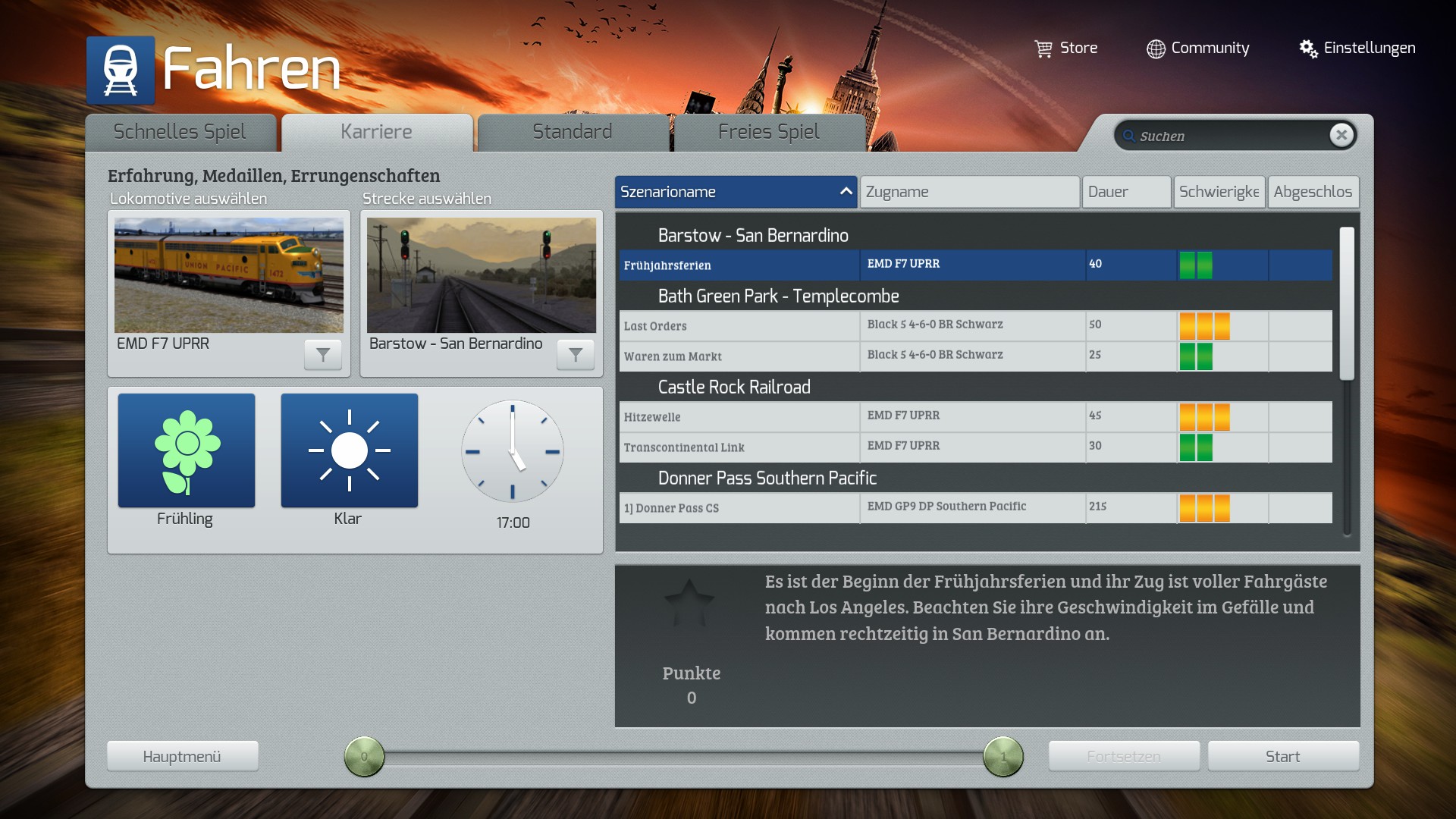
Task: Switch to the Schnelles Spiel tab
Action: pos(180,132)
